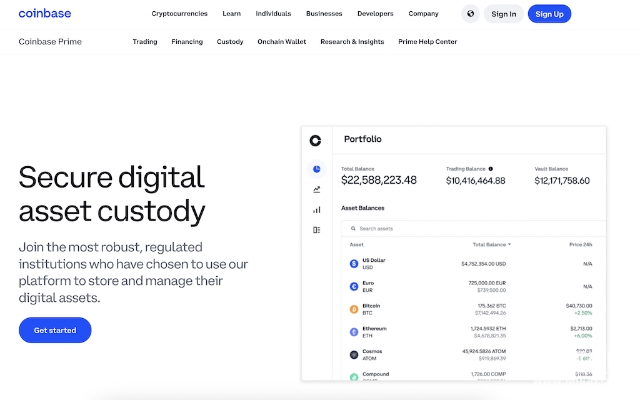Click the Get started button
Screen dimensions: 640x400
55,330
